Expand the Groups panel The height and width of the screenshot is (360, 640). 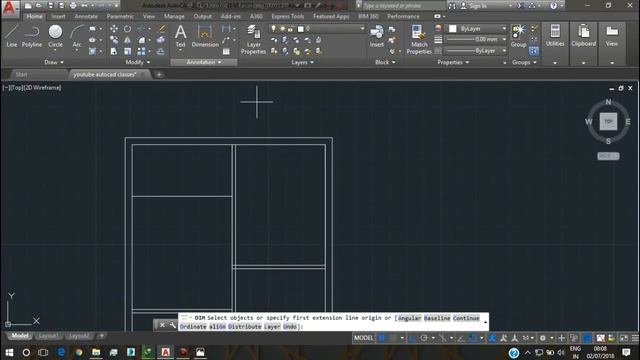tap(524, 62)
